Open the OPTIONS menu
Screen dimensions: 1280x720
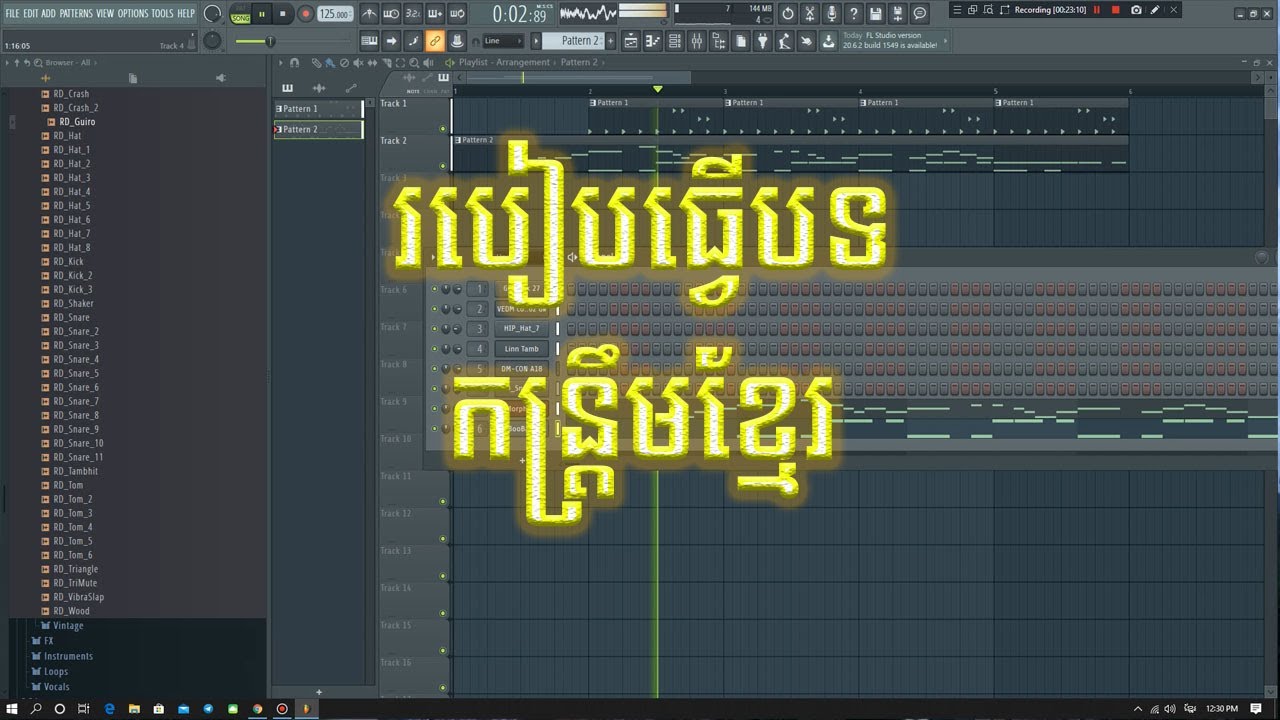tap(132, 14)
